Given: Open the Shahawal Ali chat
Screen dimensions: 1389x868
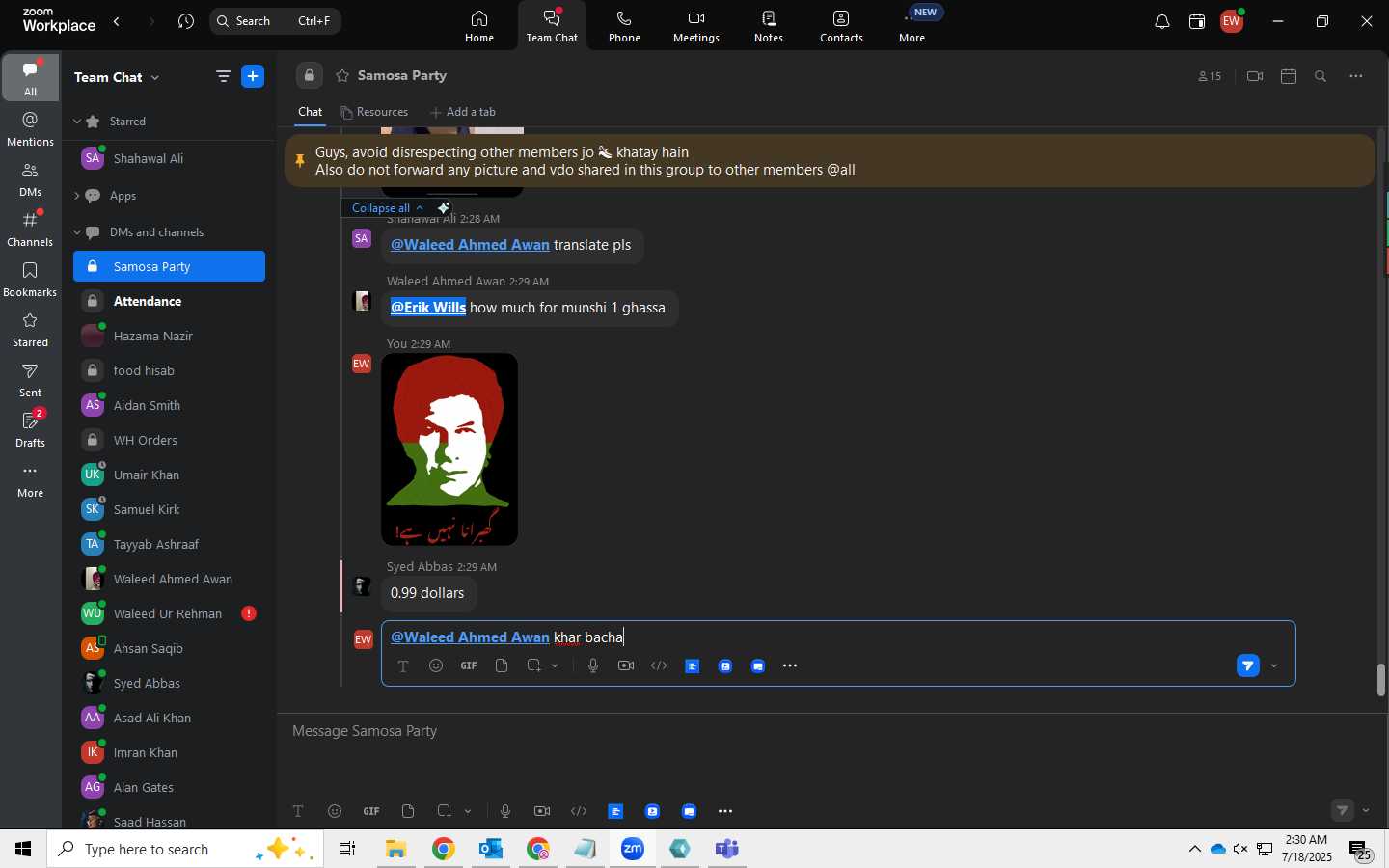Looking at the screenshot, I should (x=169, y=158).
